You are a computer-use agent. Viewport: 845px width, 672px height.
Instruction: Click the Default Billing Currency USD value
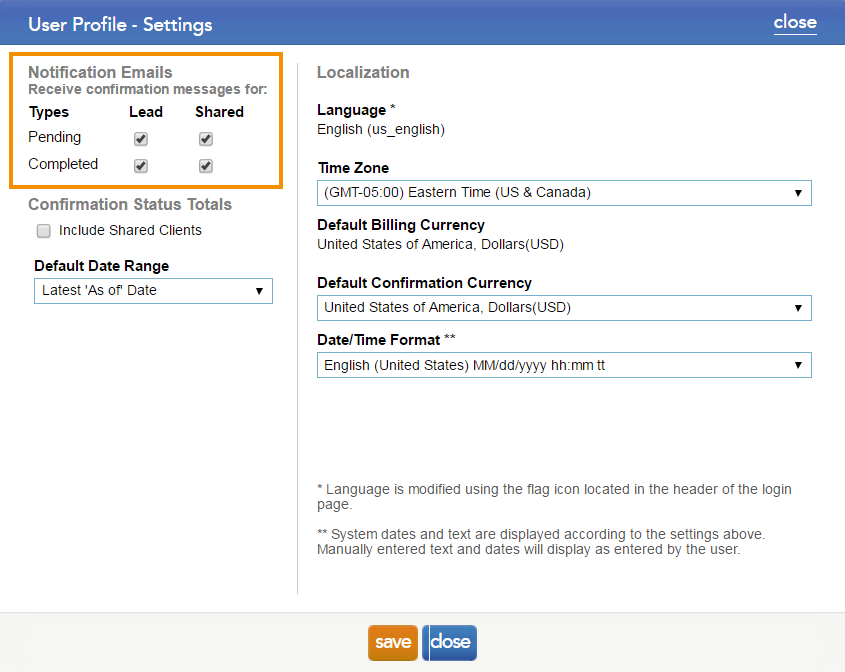coord(441,244)
